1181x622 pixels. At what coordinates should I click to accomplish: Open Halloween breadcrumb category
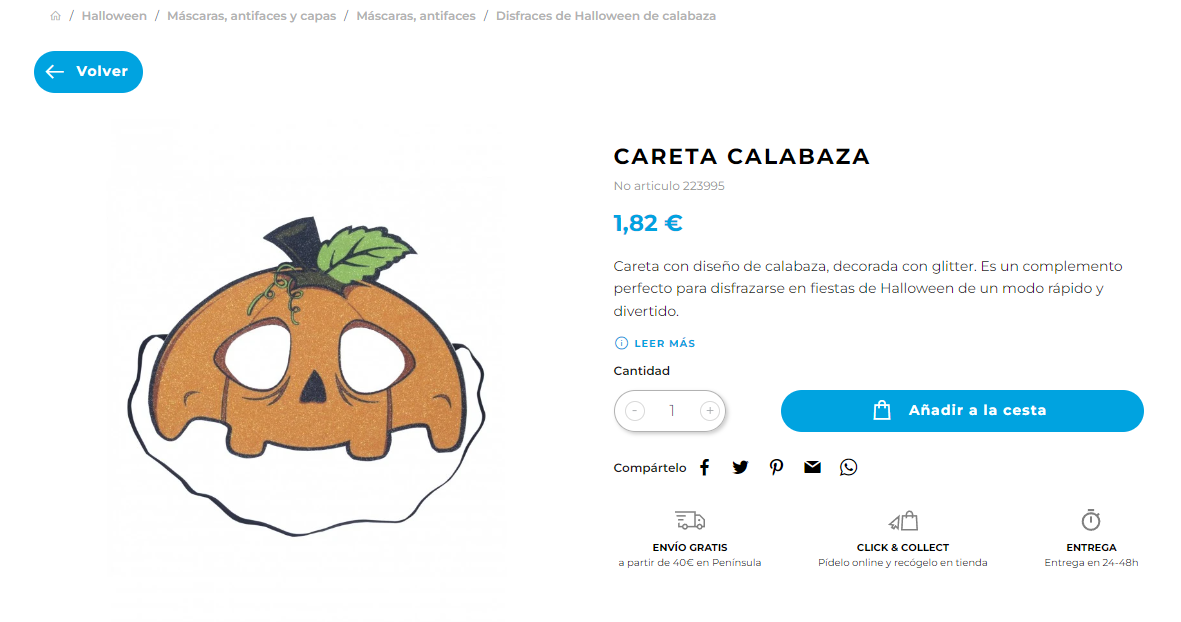(114, 16)
